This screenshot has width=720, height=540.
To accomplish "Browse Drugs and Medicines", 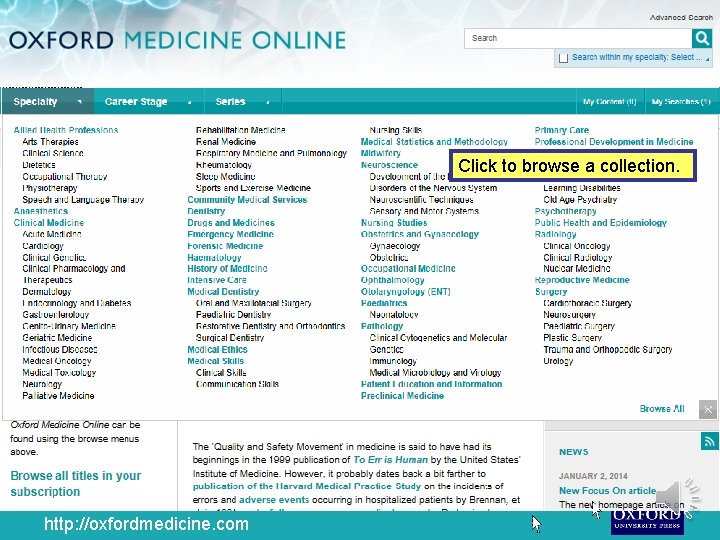I will [x=231, y=223].
